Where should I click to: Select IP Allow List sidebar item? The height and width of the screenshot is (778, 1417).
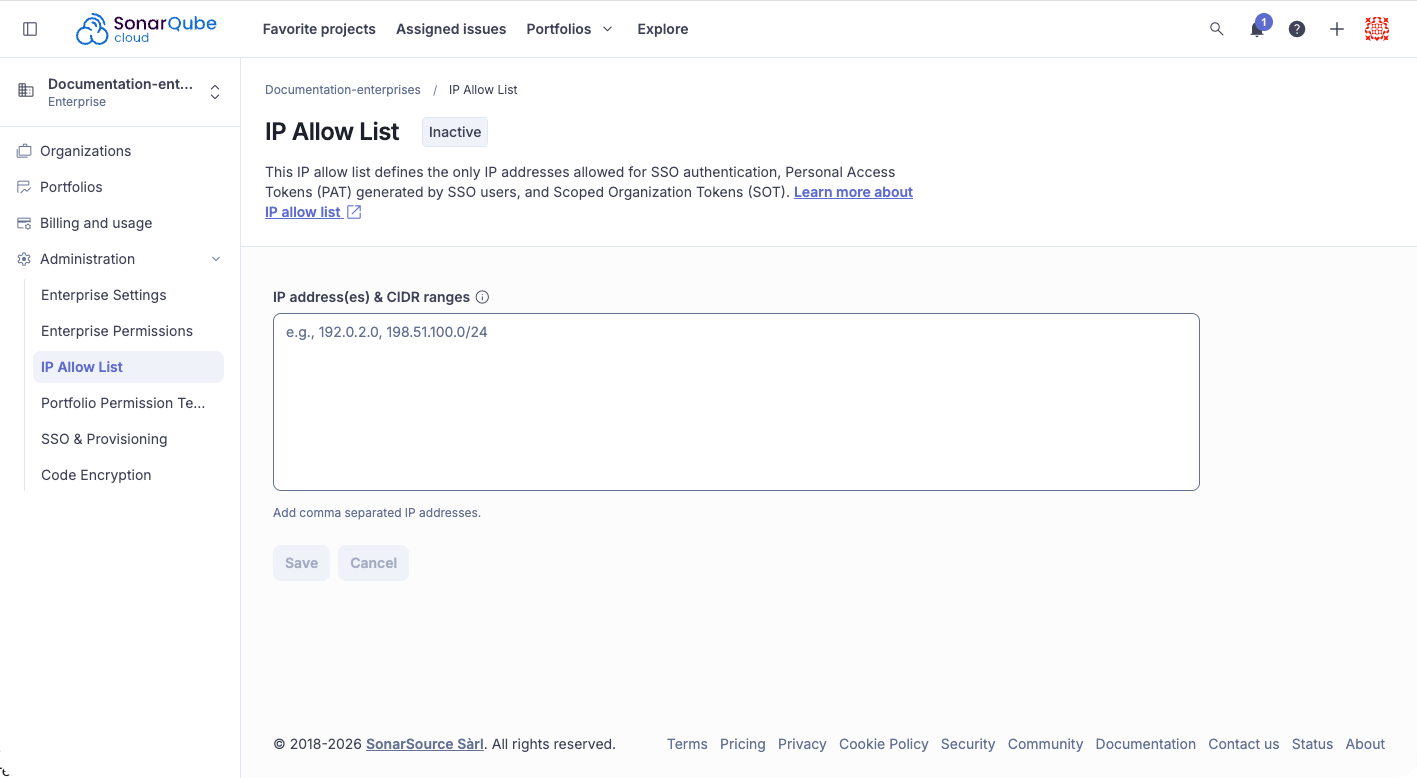128,367
